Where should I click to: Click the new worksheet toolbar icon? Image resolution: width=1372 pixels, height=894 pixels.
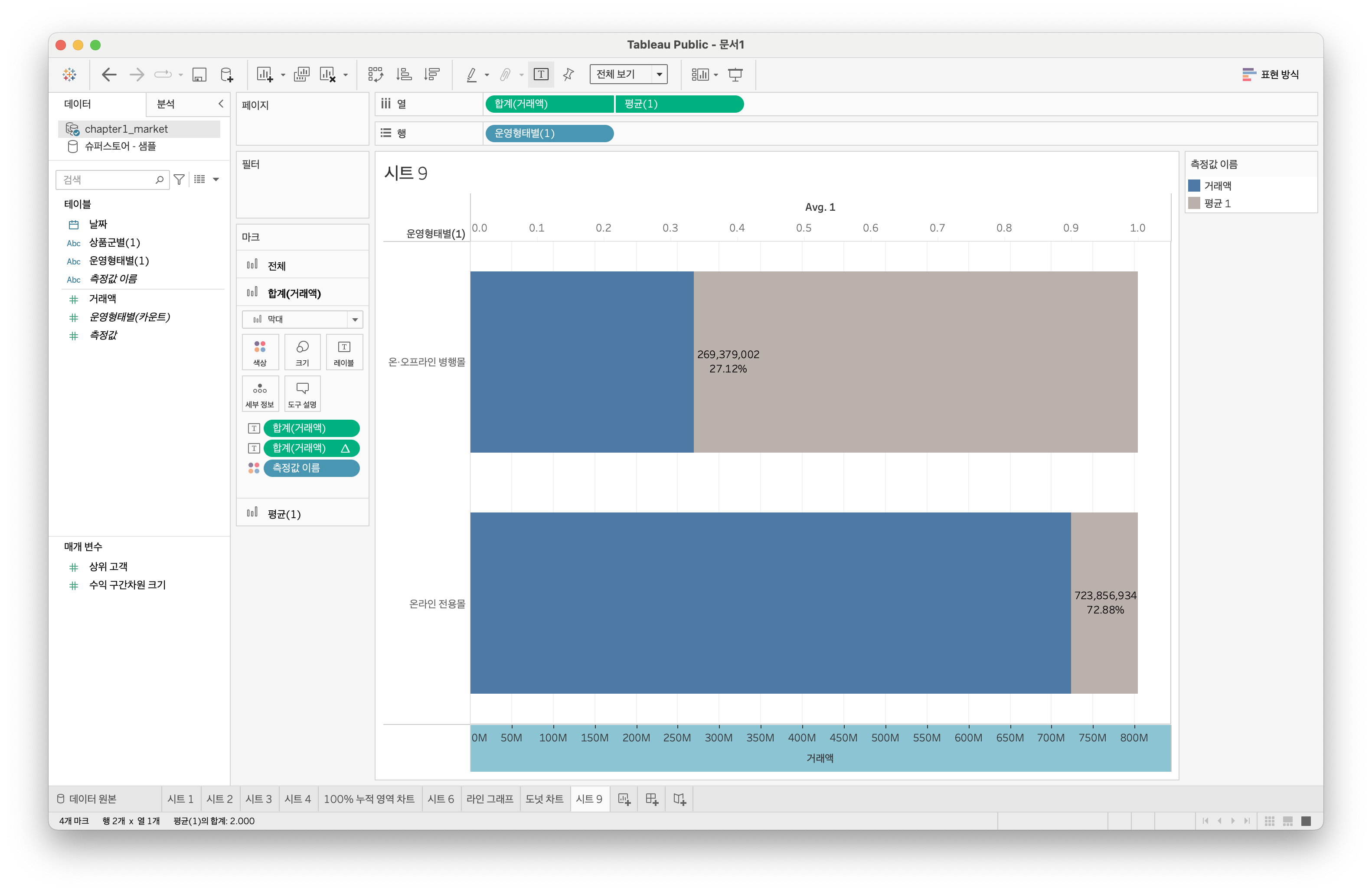pos(265,75)
